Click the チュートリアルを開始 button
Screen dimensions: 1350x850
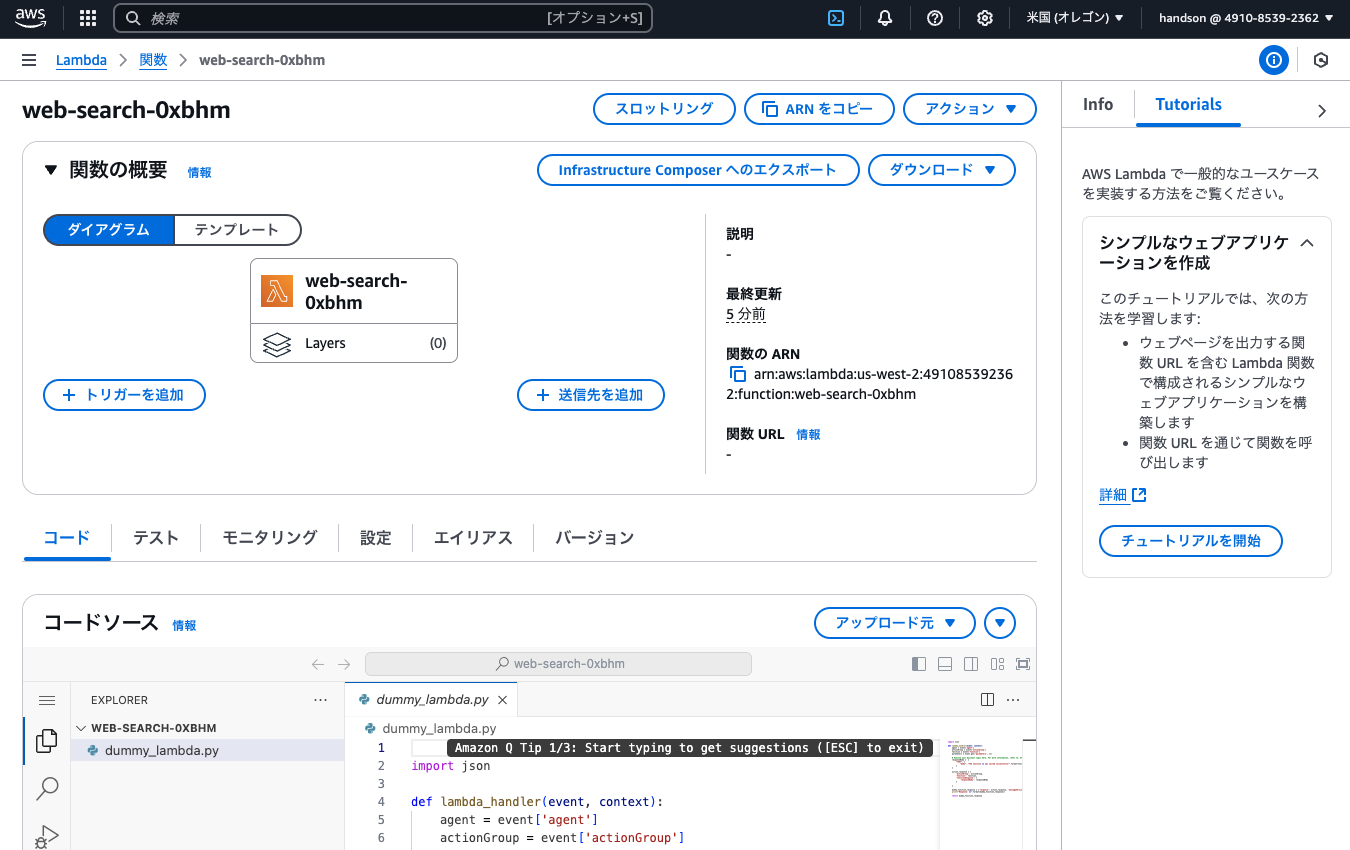1190,541
